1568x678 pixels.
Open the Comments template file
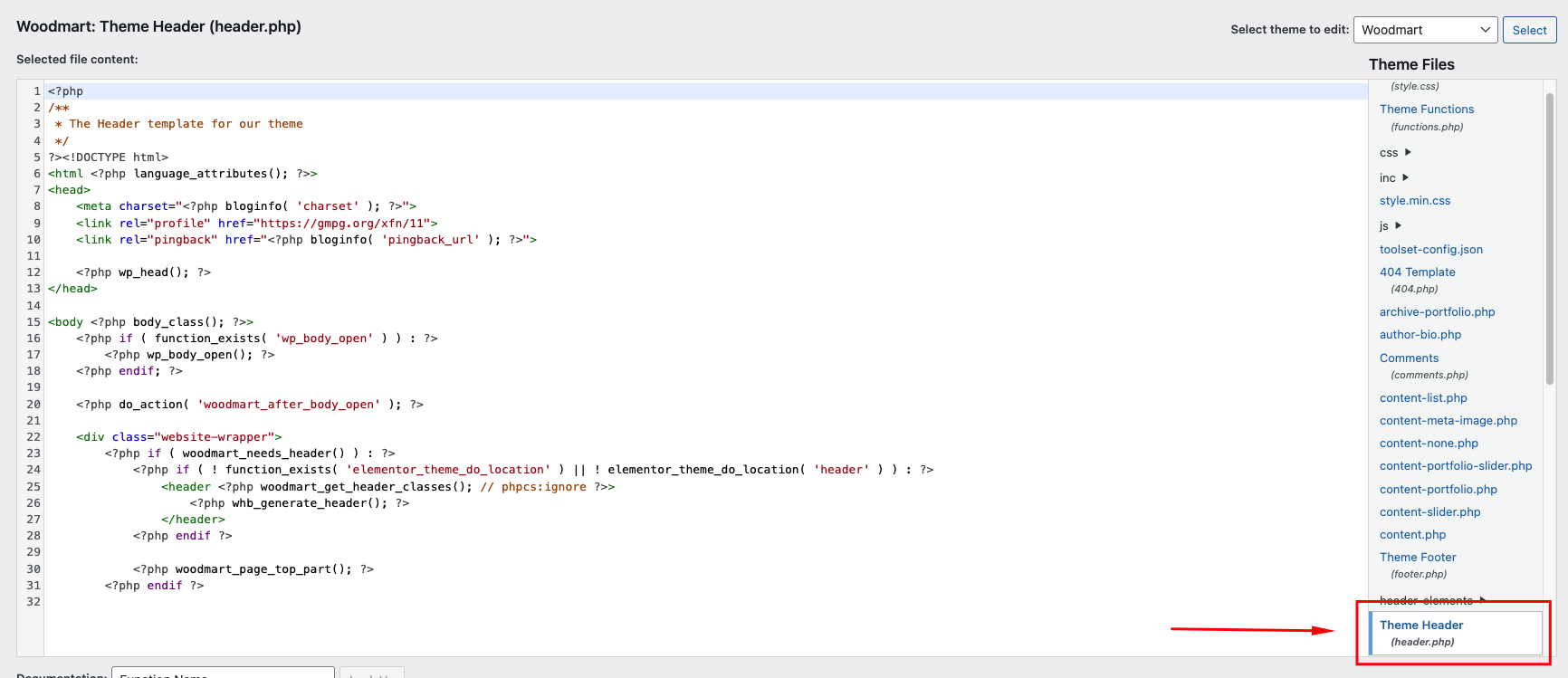coord(1409,358)
